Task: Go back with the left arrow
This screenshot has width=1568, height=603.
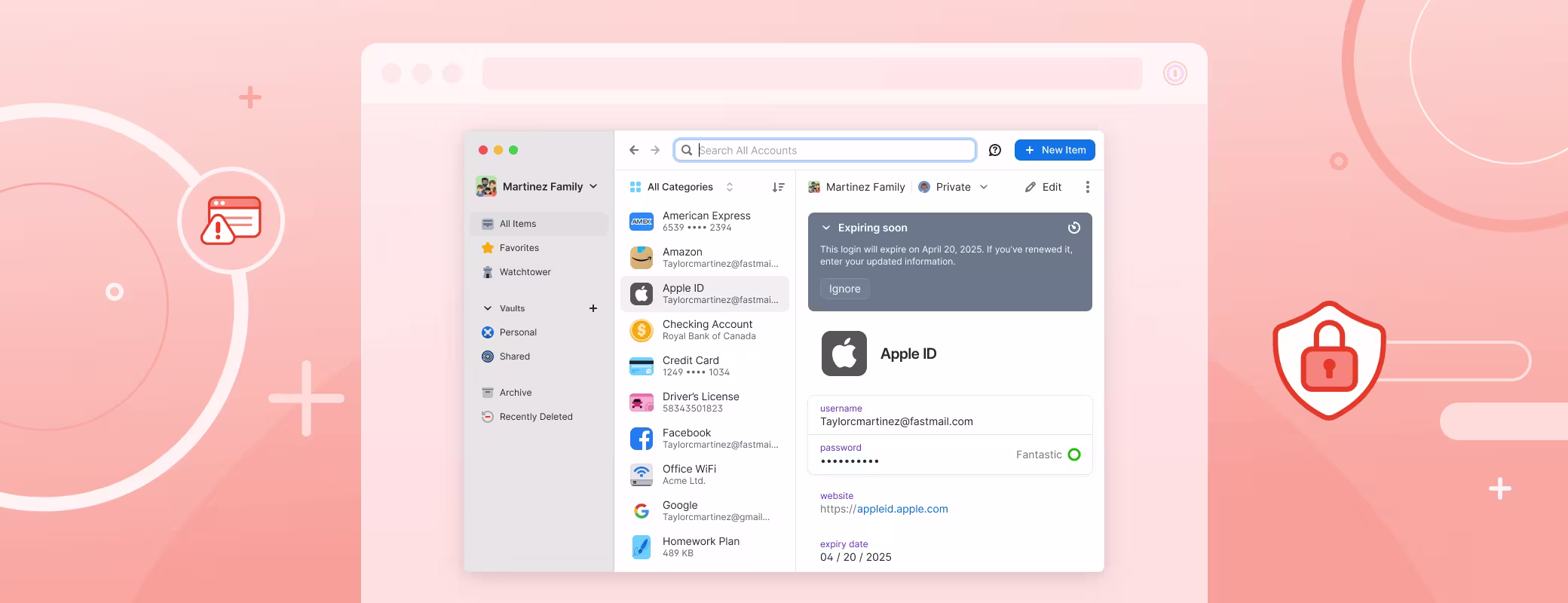Action: [634, 150]
